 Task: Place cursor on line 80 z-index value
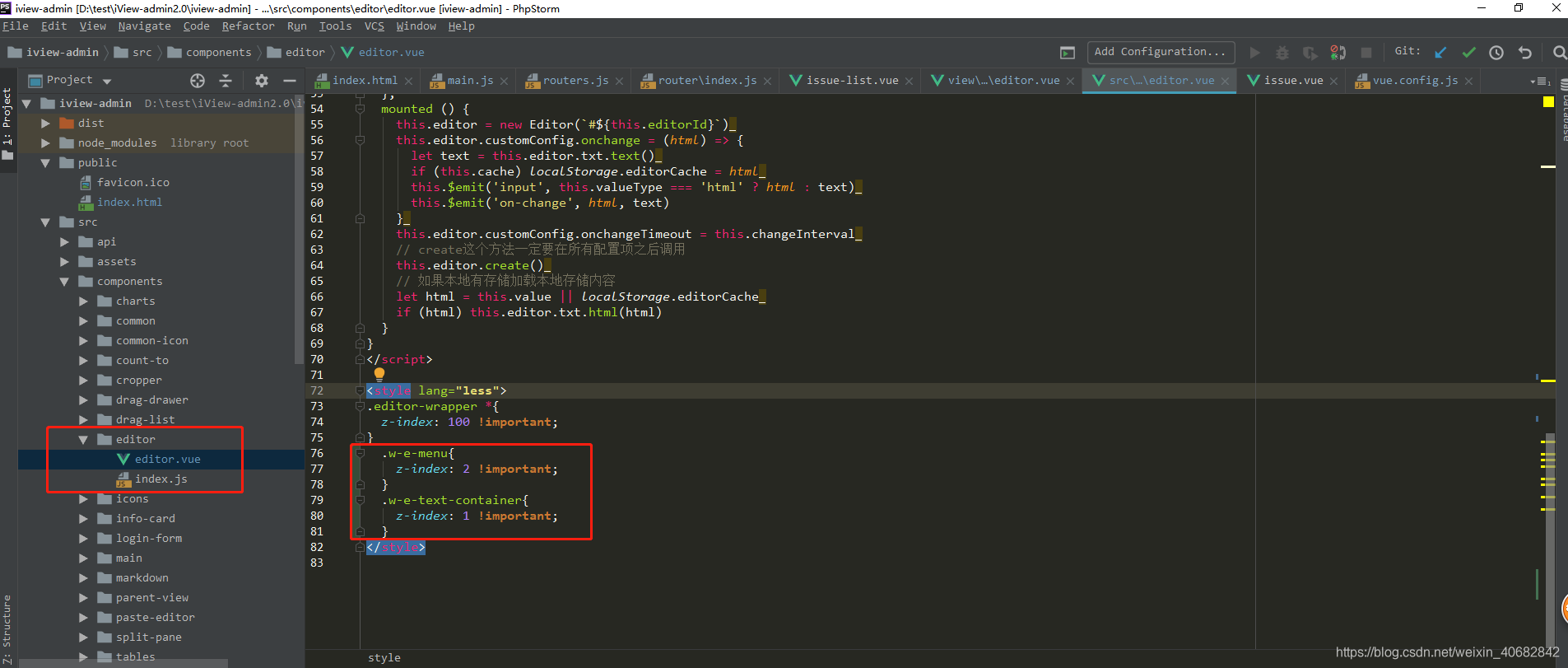pyautogui.click(x=466, y=516)
